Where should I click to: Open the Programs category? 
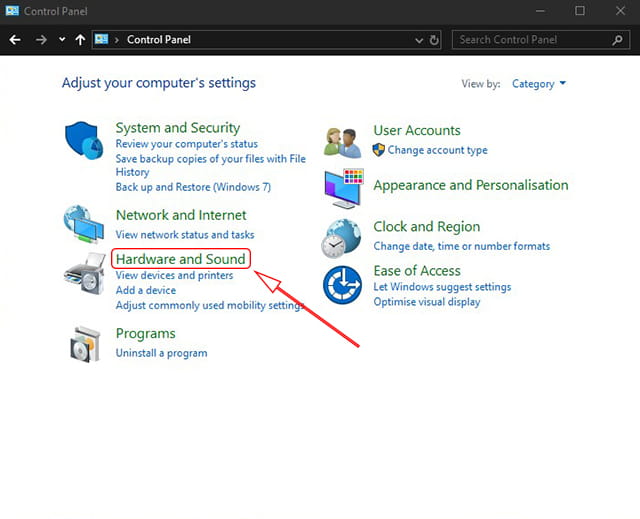pyautogui.click(x=146, y=333)
